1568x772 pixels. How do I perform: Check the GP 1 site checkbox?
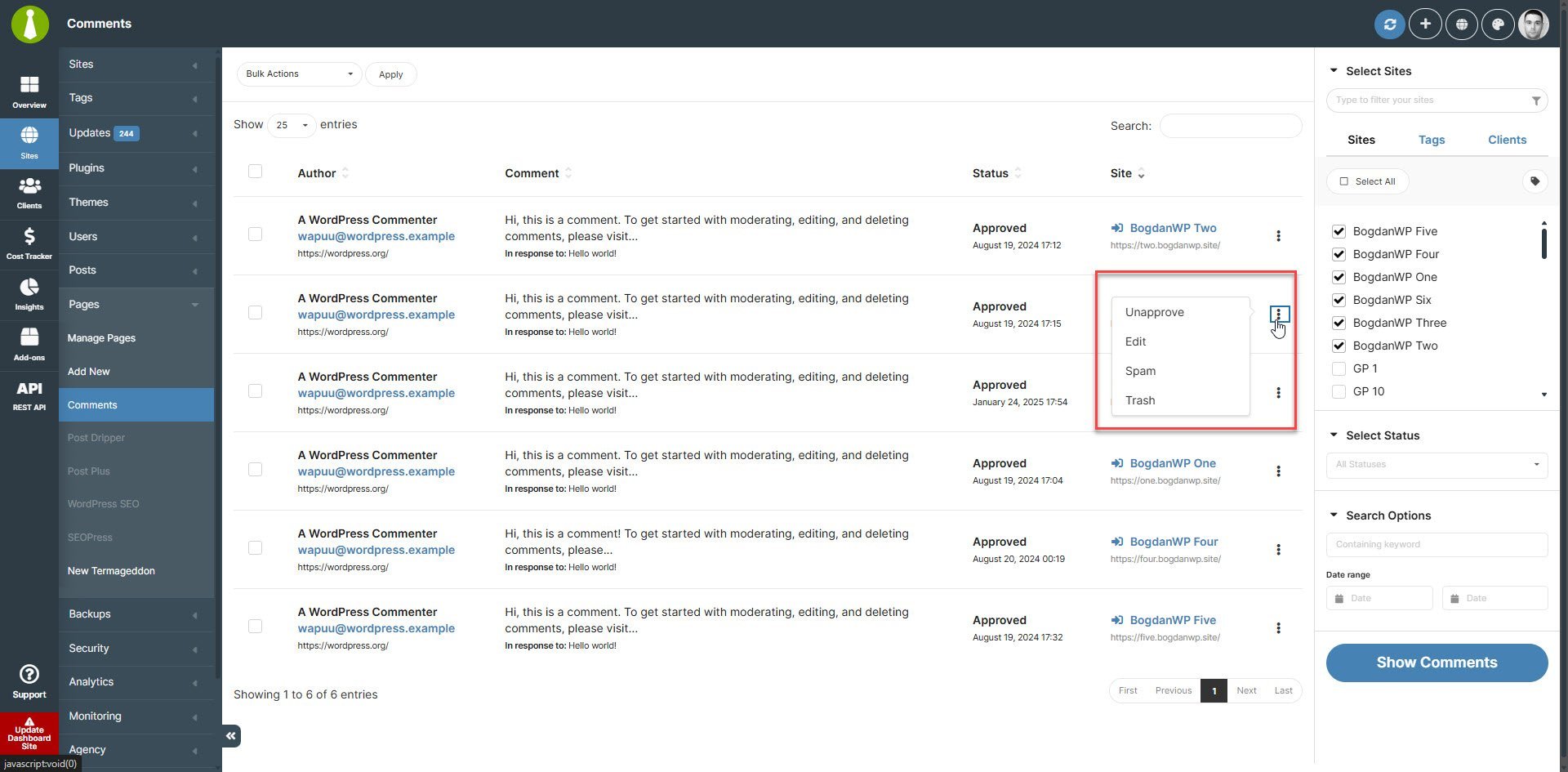click(1339, 368)
